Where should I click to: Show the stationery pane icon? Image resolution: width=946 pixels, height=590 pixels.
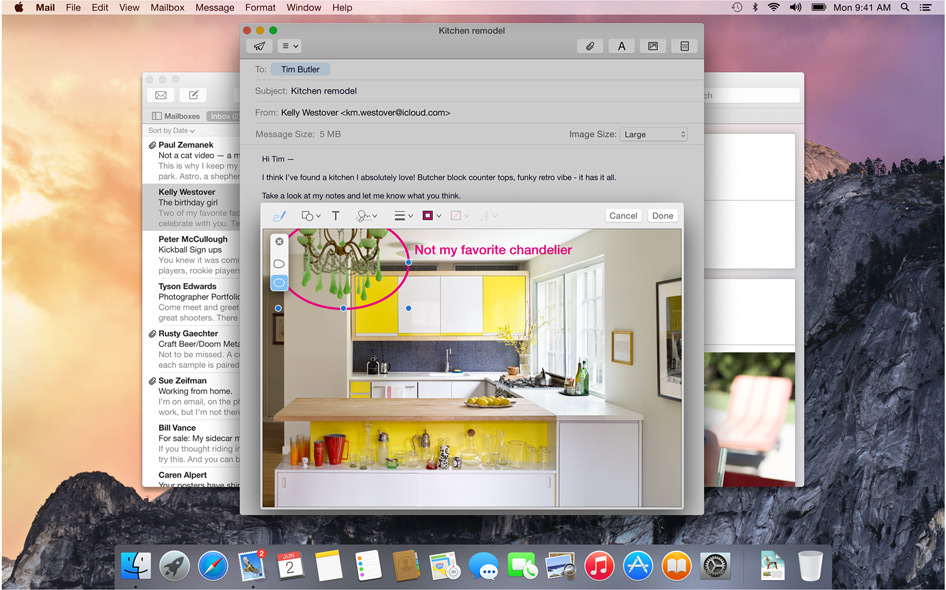click(685, 46)
